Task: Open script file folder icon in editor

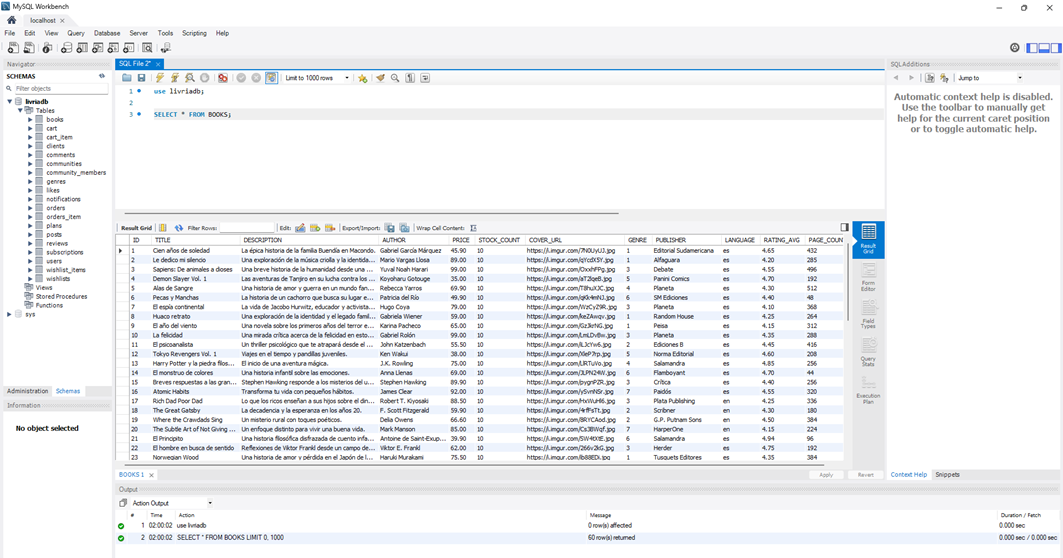Action: [127, 78]
